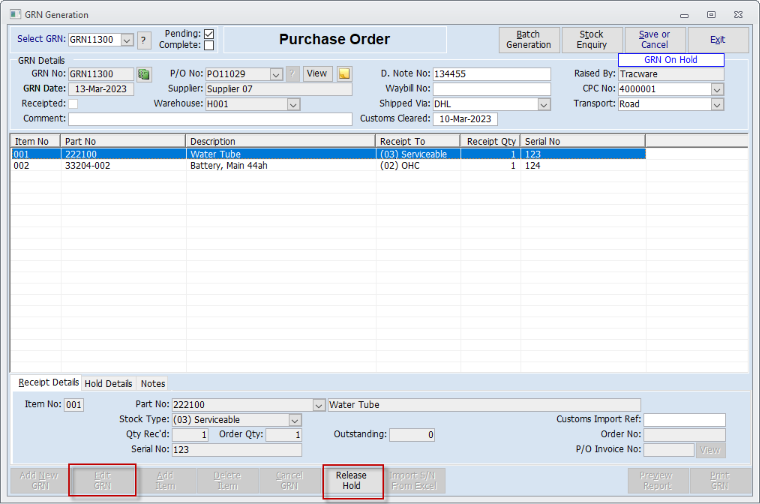Viewport: 760px width, 504px height.
Task: Click the Qty Rec'd field
Action: tap(190, 435)
